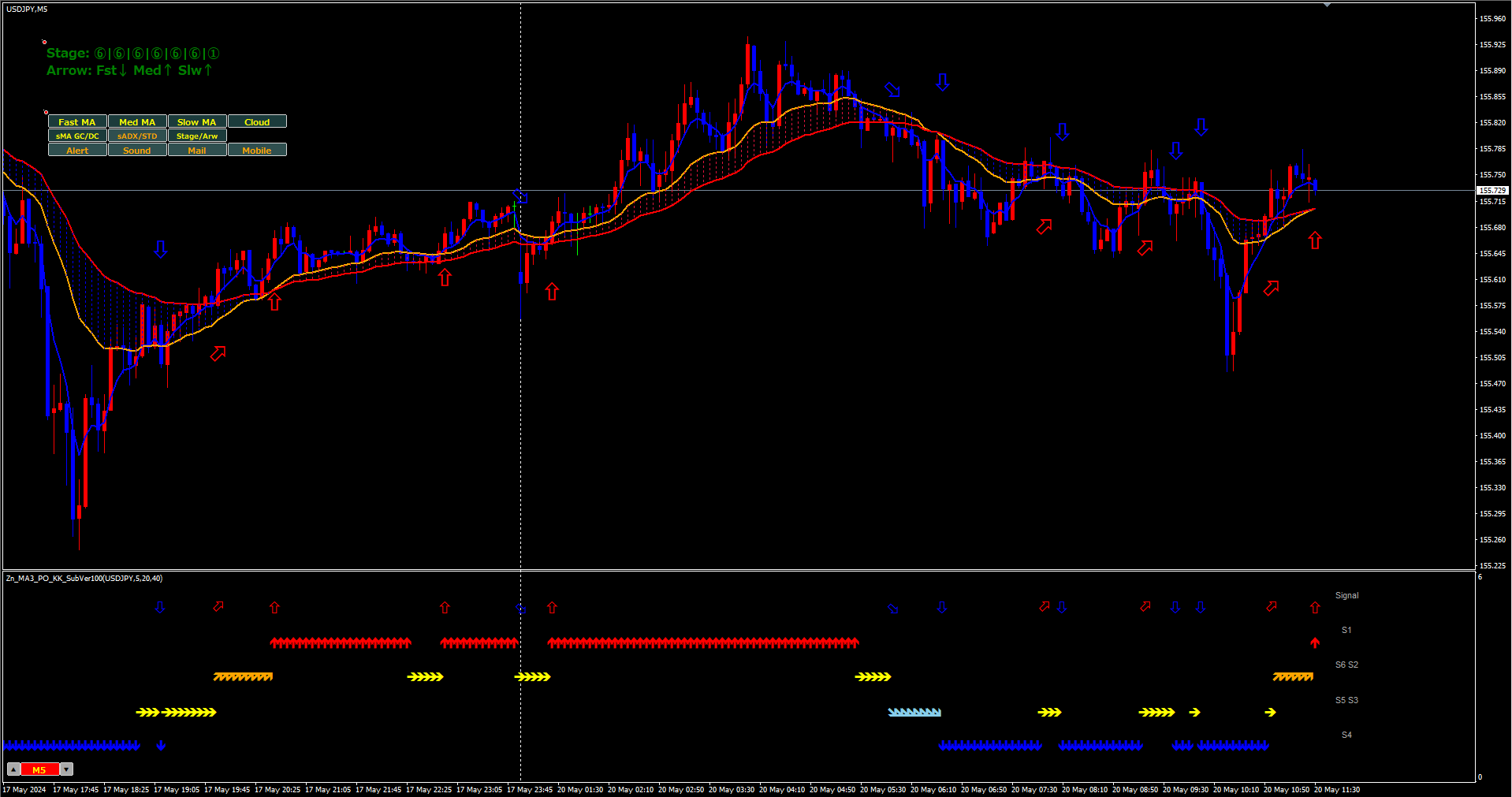Click the S5 S3 row label

[x=1346, y=700]
